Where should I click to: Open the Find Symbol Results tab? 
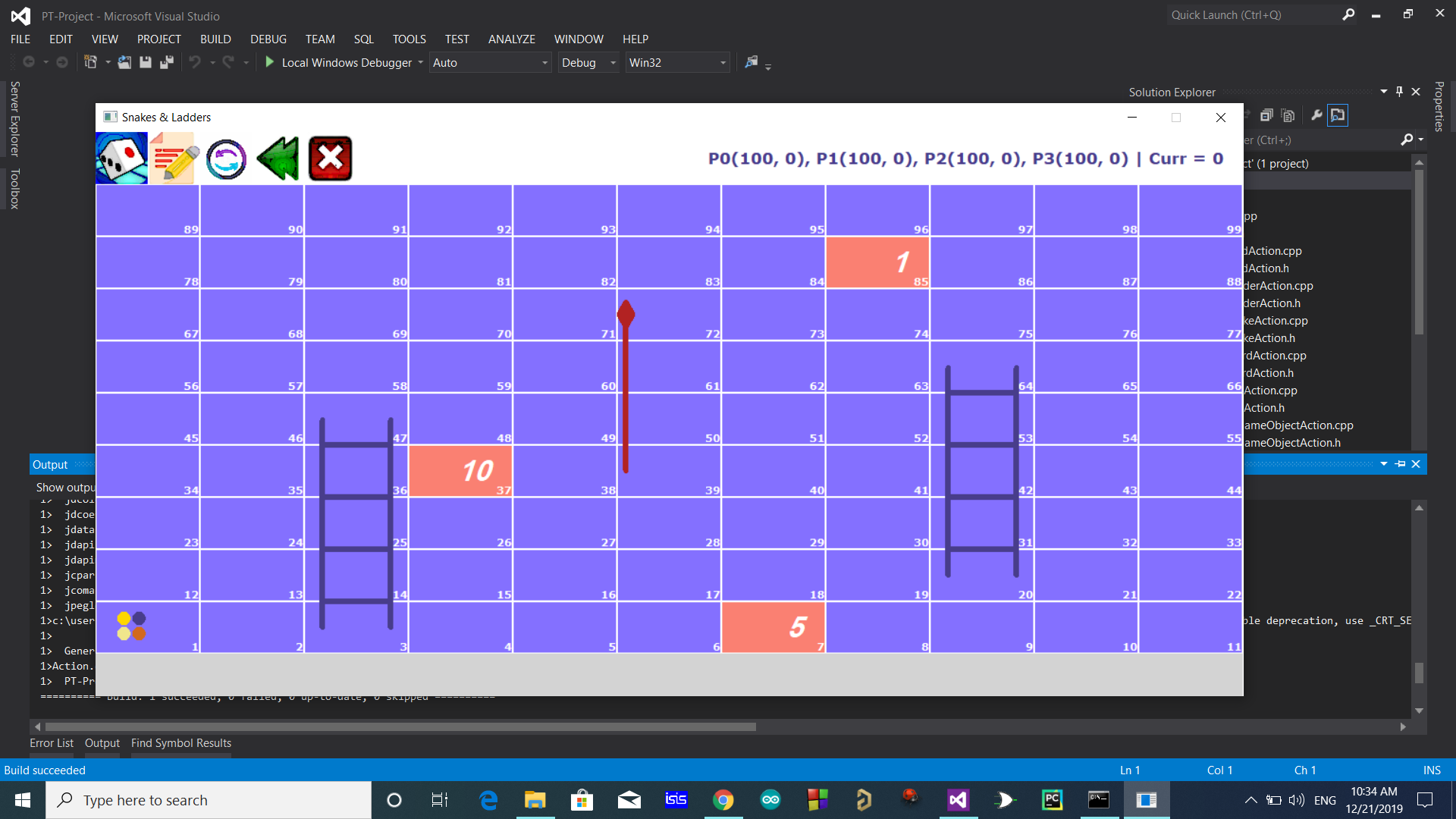pyautogui.click(x=180, y=743)
